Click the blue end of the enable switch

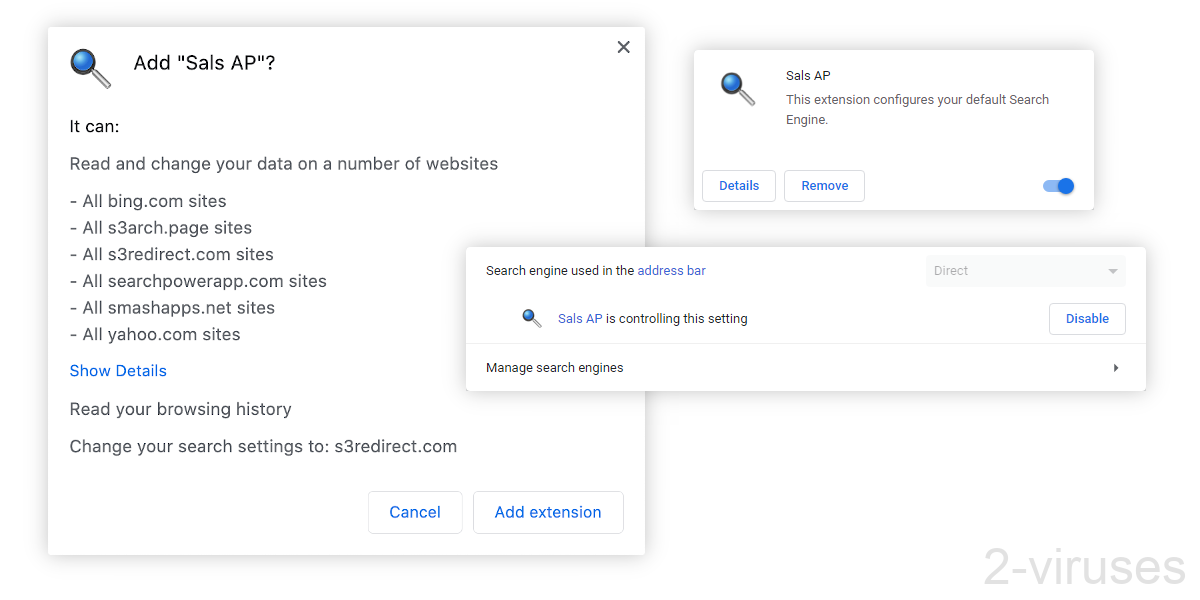coord(1065,186)
